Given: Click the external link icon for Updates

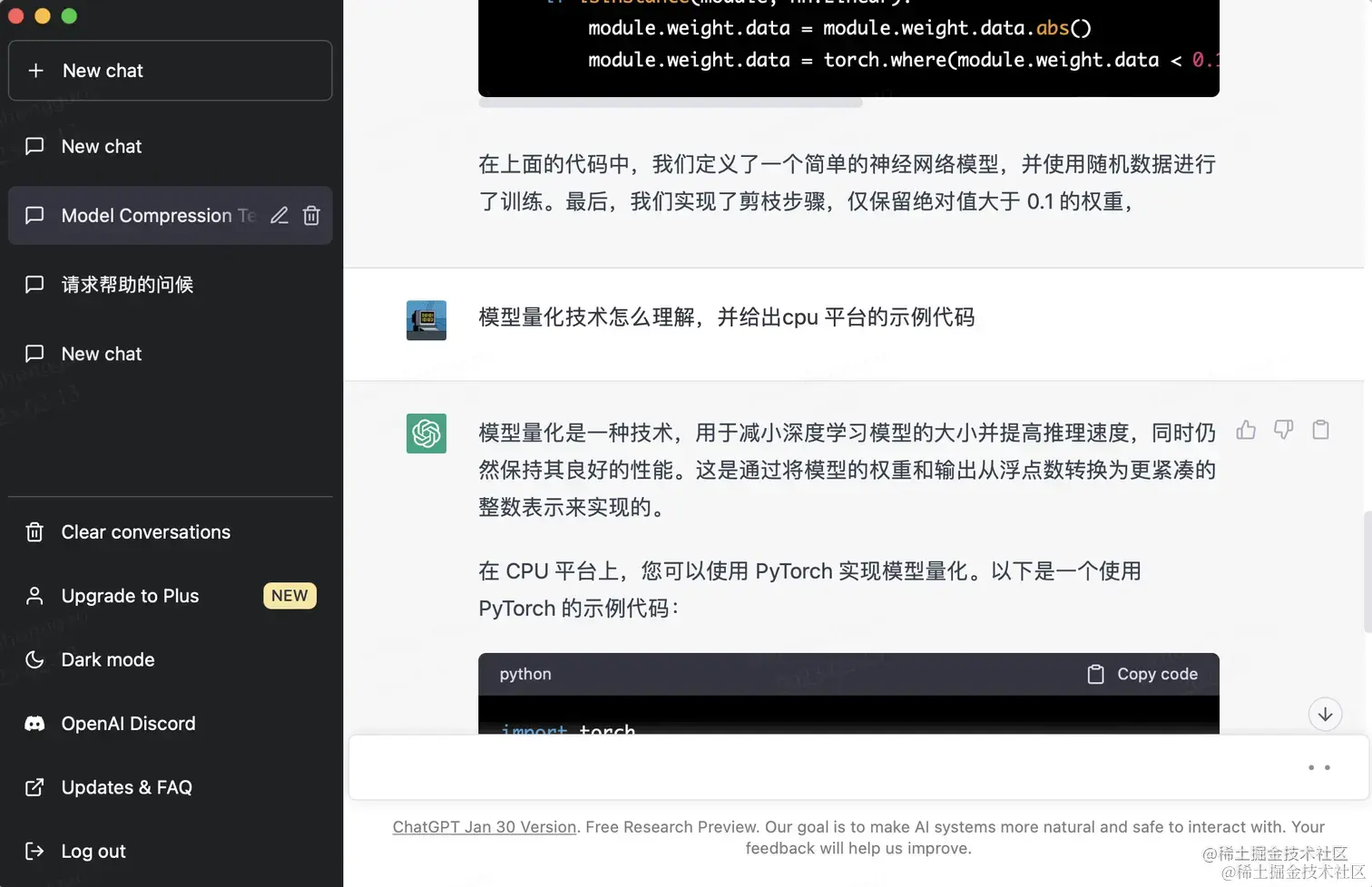Looking at the screenshot, I should click(34, 787).
